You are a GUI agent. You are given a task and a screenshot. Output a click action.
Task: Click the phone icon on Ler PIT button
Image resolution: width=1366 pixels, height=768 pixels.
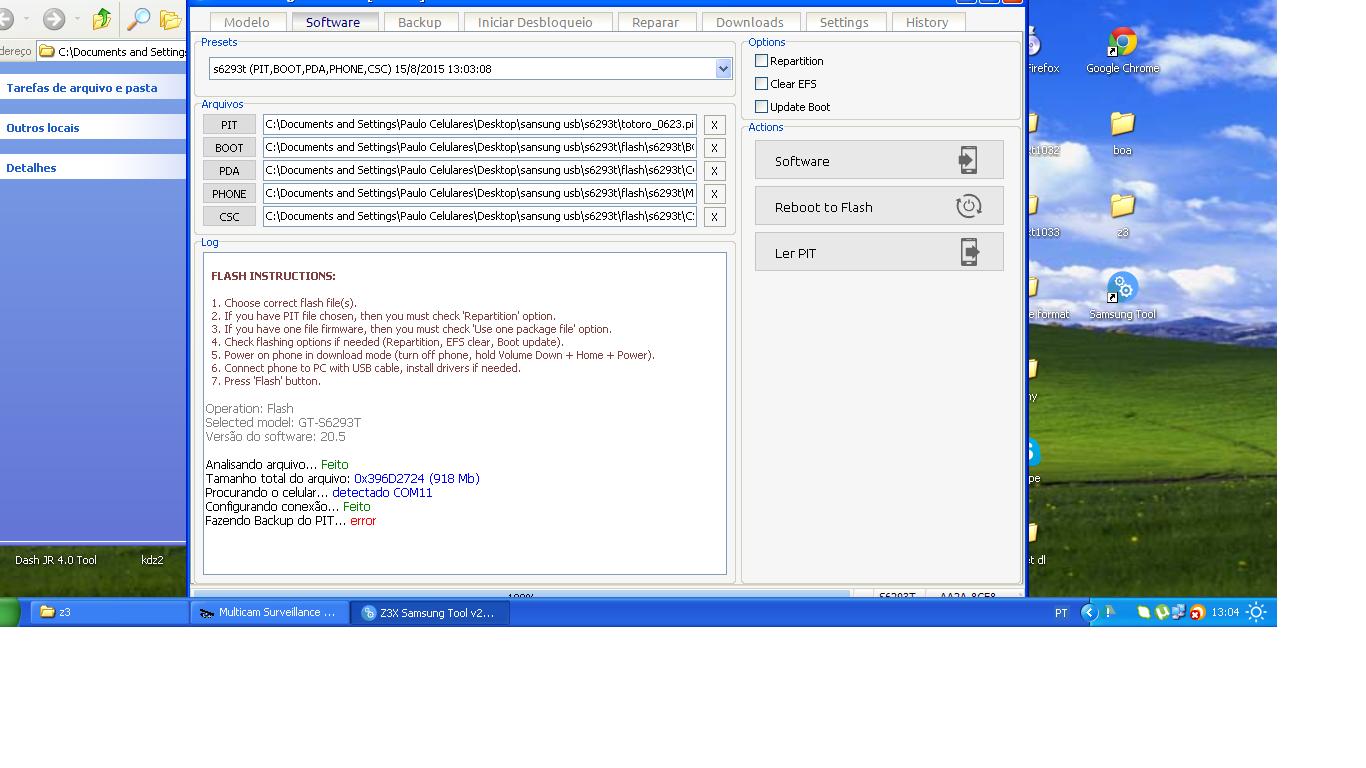(968, 252)
